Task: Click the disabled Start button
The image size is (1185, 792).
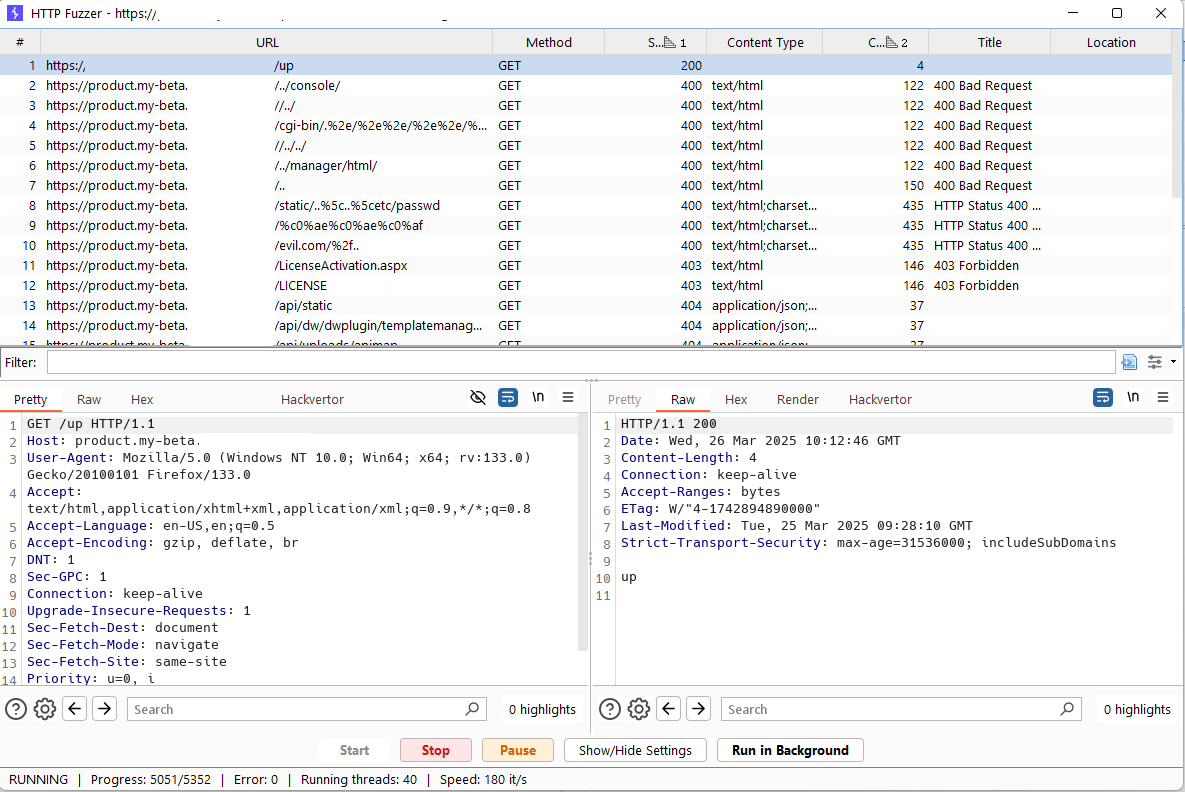Action: tap(354, 750)
